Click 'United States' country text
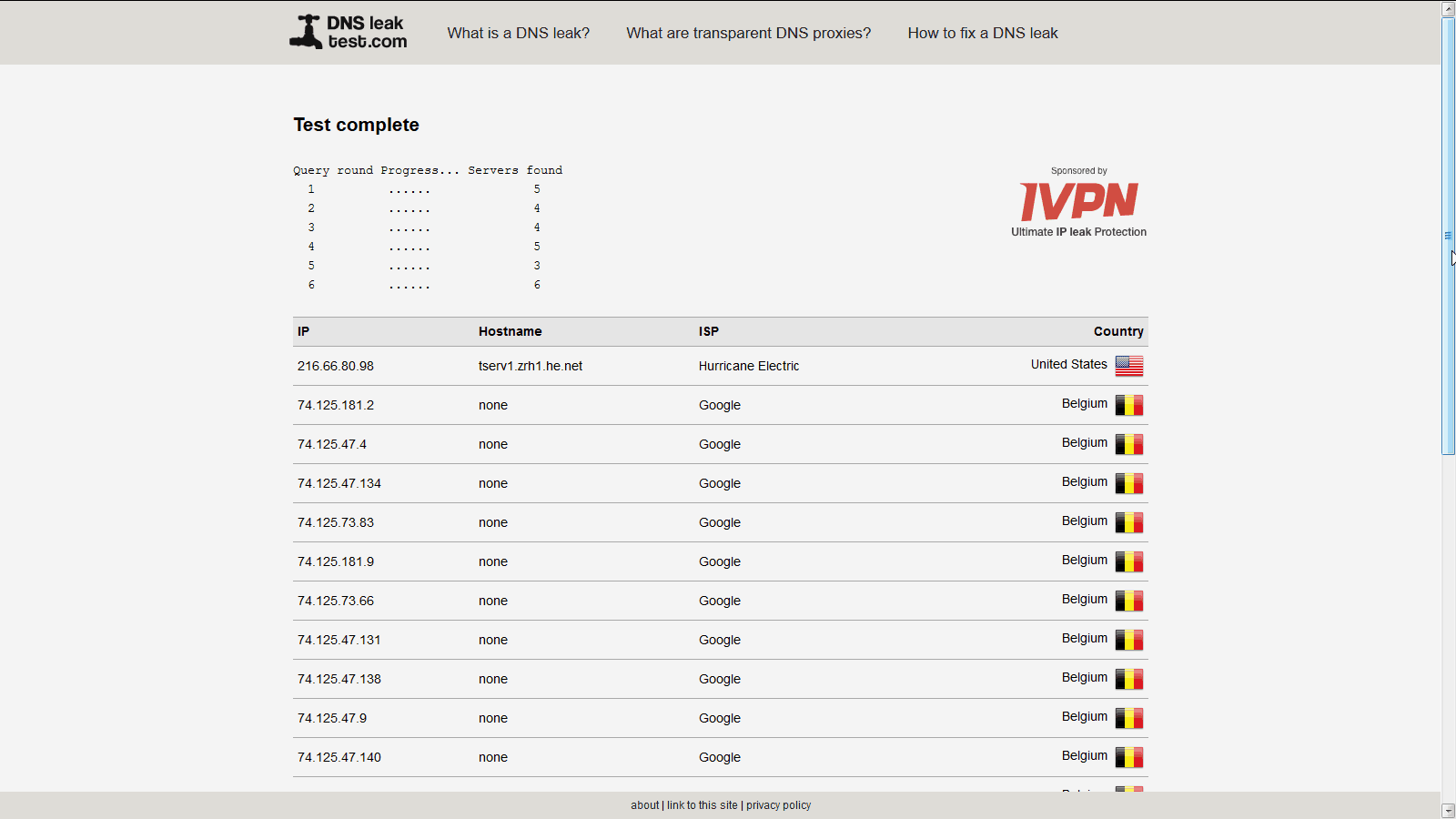The width and height of the screenshot is (1456, 819). [1069, 364]
